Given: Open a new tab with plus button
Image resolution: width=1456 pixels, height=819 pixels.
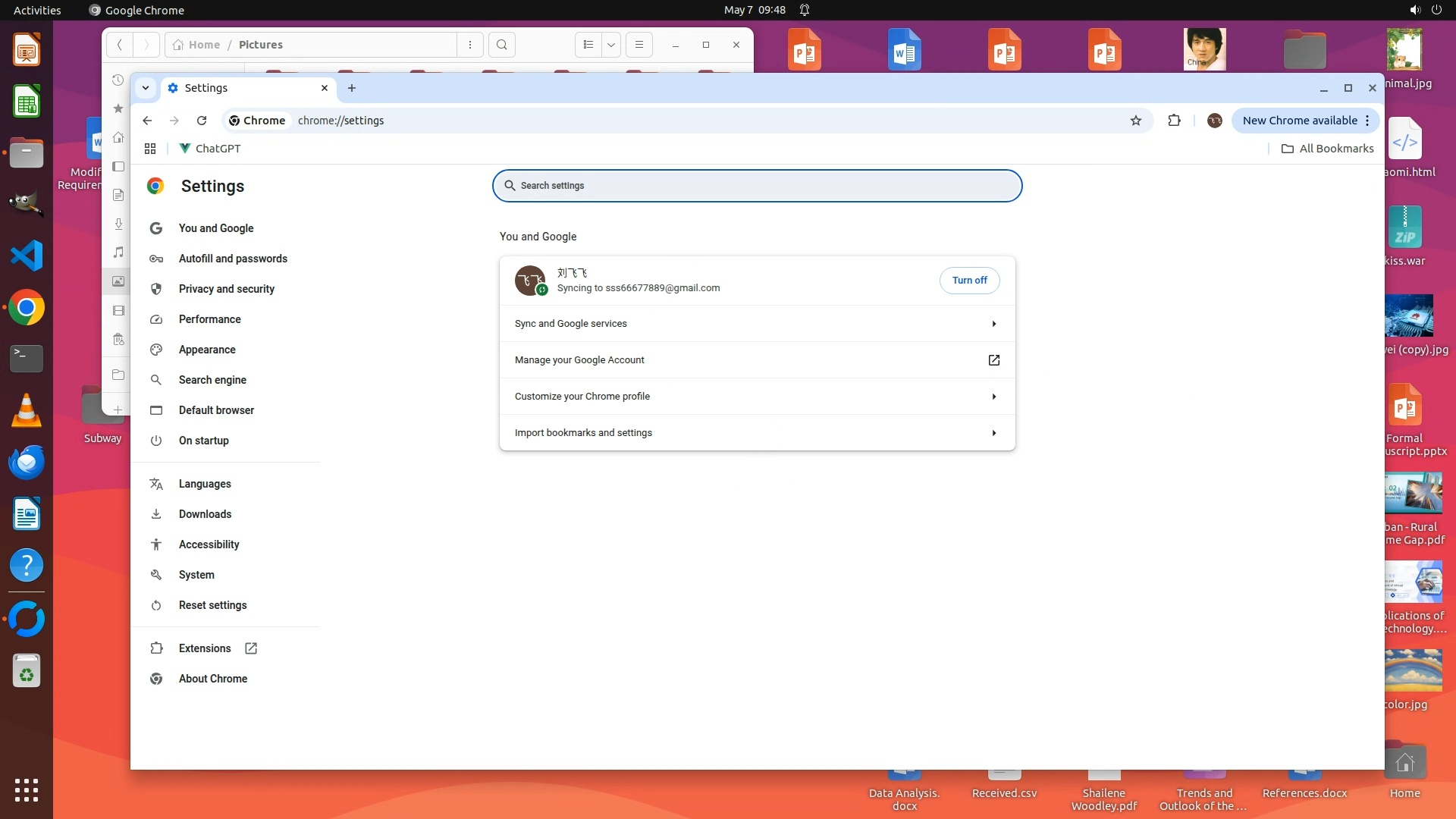Looking at the screenshot, I should pos(352,88).
